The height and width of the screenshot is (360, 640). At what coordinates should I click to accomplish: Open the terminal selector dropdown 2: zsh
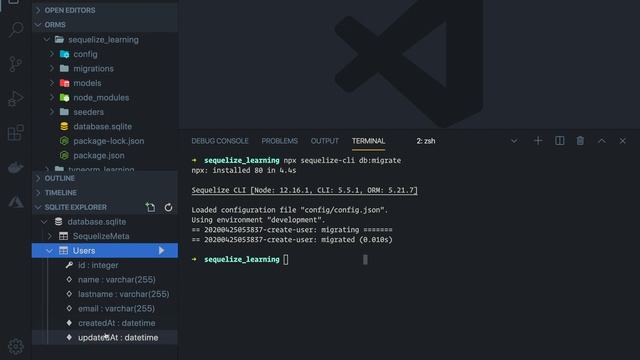(x=467, y=141)
